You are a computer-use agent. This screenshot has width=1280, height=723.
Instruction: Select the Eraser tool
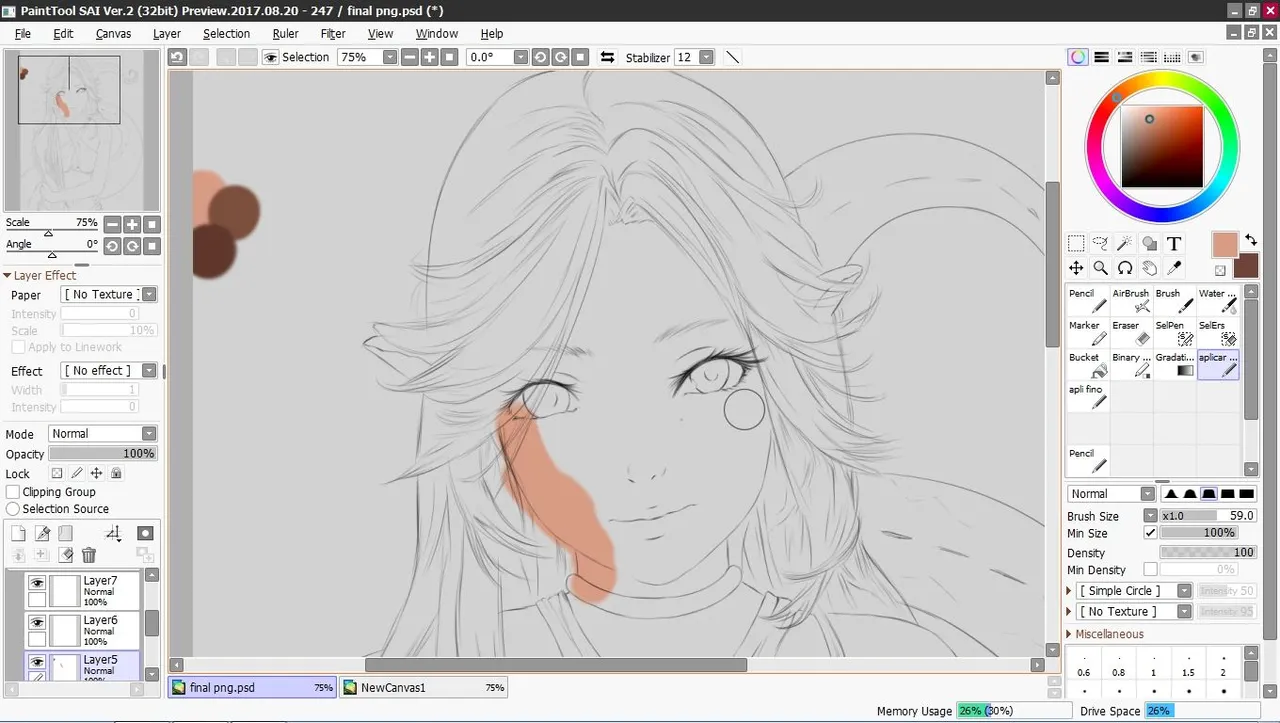(1131, 333)
